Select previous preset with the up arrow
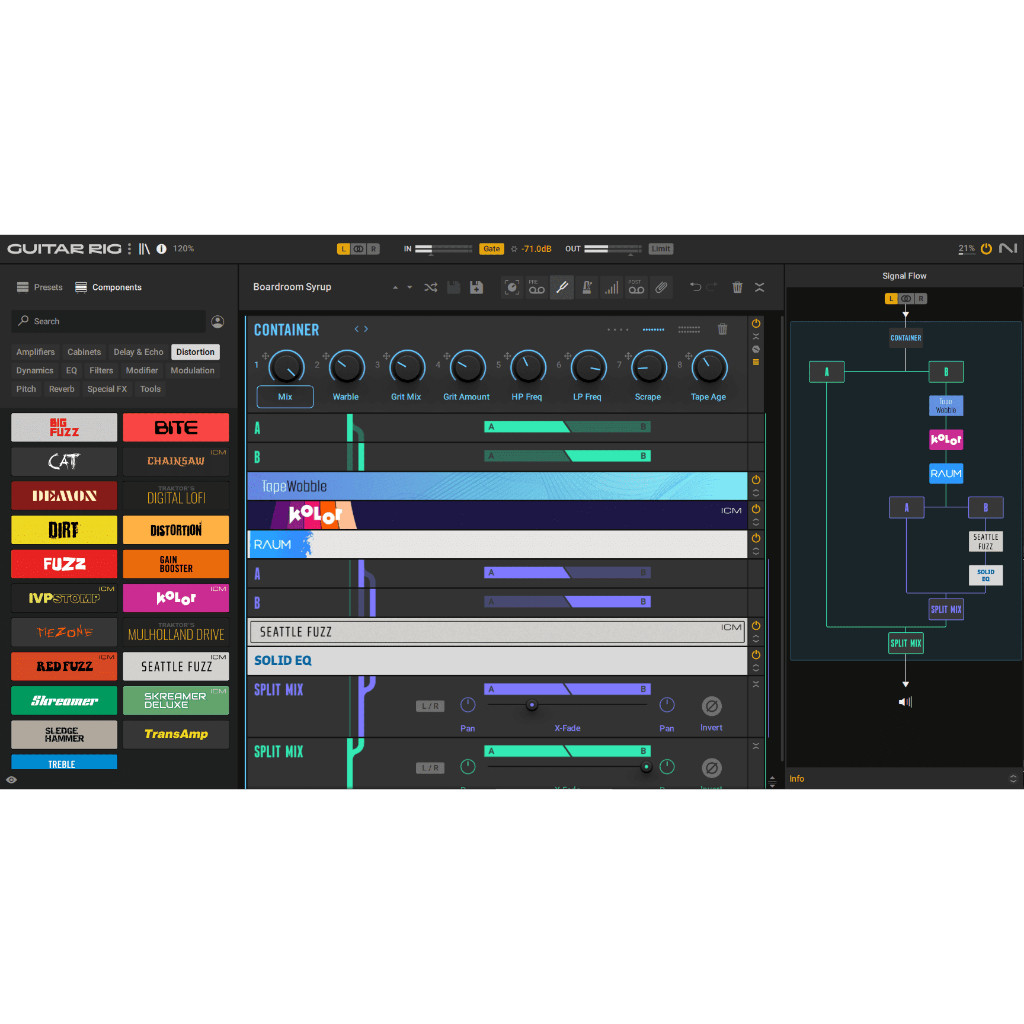The image size is (1024, 1024). [x=395, y=287]
